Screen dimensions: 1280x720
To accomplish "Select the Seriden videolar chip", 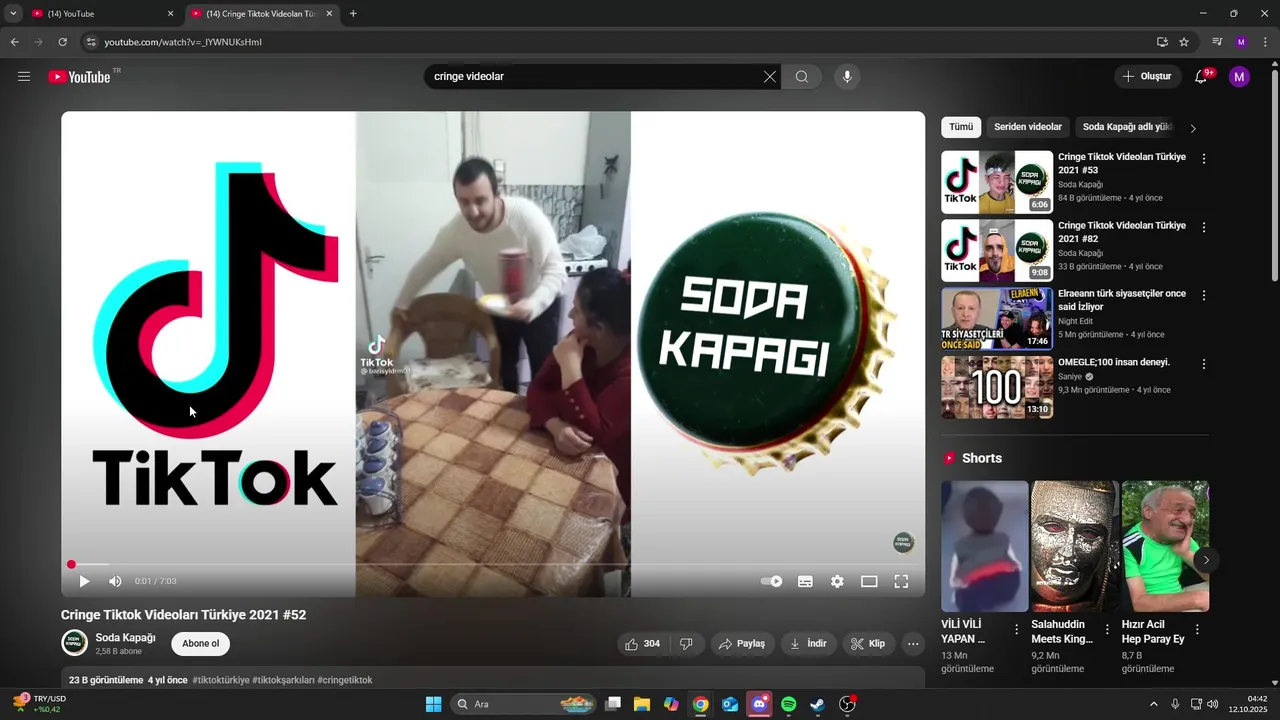I will point(1028,127).
